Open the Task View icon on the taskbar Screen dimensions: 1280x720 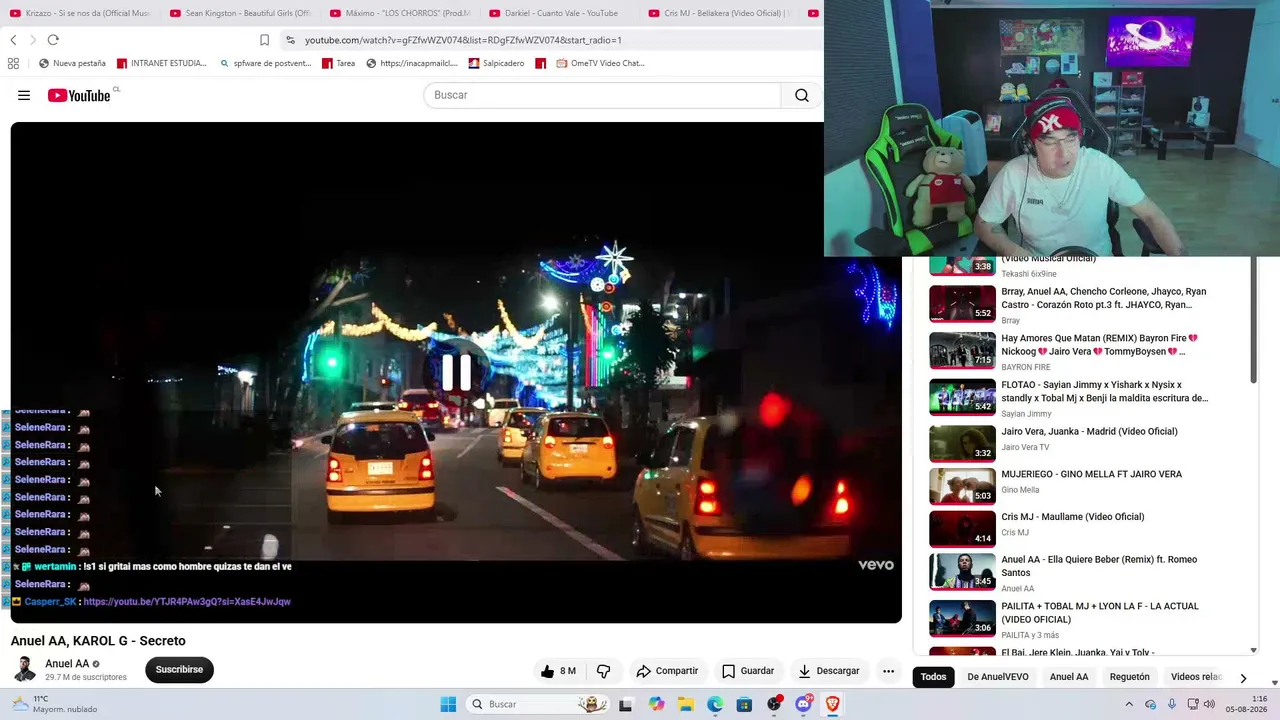coord(626,704)
